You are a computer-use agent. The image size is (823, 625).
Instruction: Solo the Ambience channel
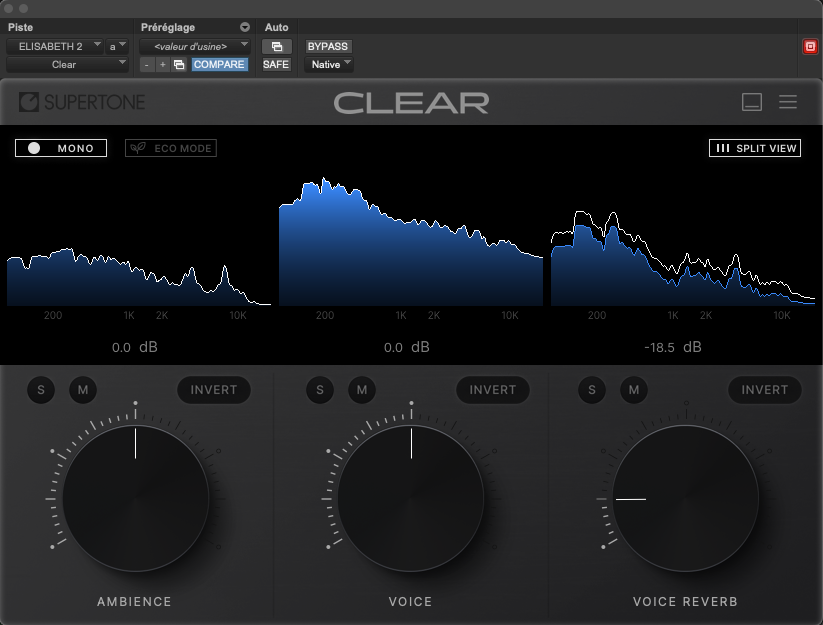click(41, 390)
